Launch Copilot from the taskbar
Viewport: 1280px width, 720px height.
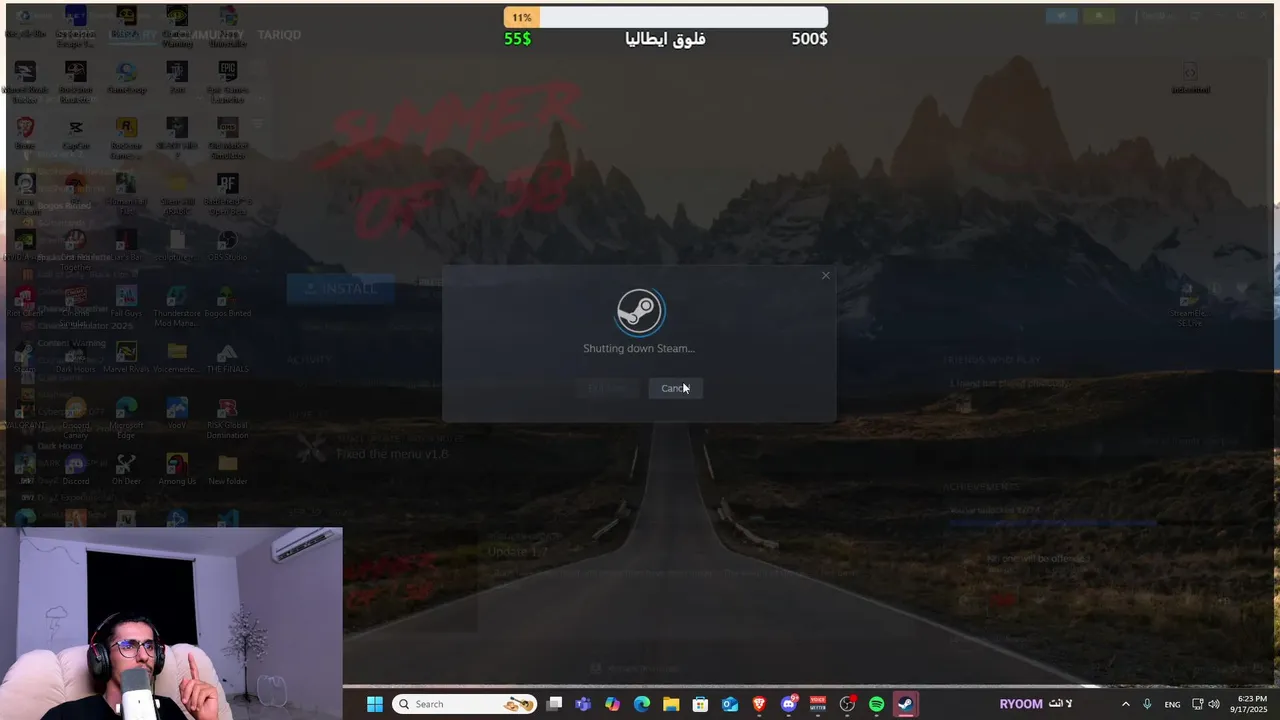(x=612, y=704)
